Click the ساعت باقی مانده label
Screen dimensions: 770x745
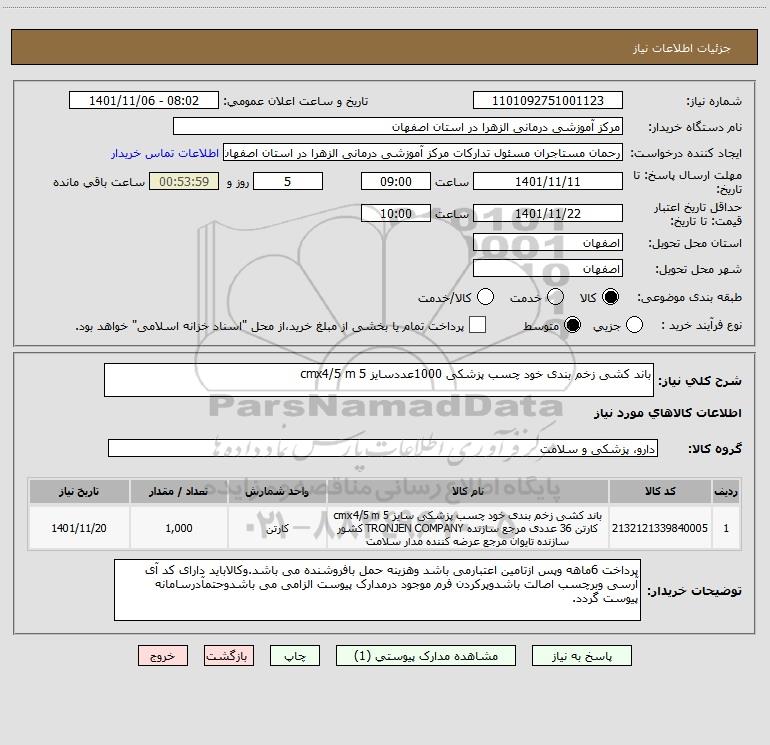(x=99, y=182)
